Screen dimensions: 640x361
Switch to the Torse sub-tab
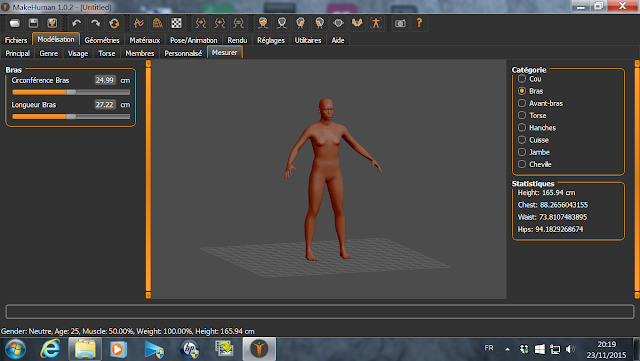click(107, 53)
